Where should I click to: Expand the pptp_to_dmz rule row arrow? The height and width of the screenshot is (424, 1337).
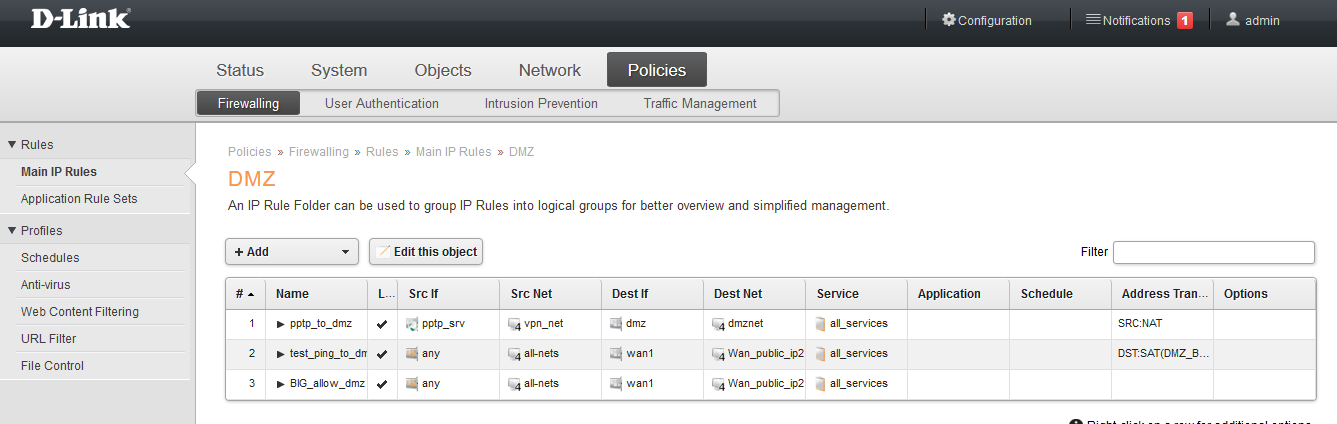[x=281, y=324]
